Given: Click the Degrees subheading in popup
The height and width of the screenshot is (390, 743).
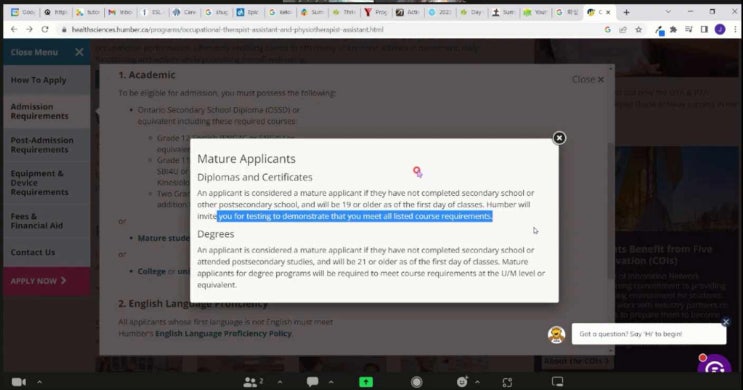Looking at the screenshot, I should pos(216,234).
